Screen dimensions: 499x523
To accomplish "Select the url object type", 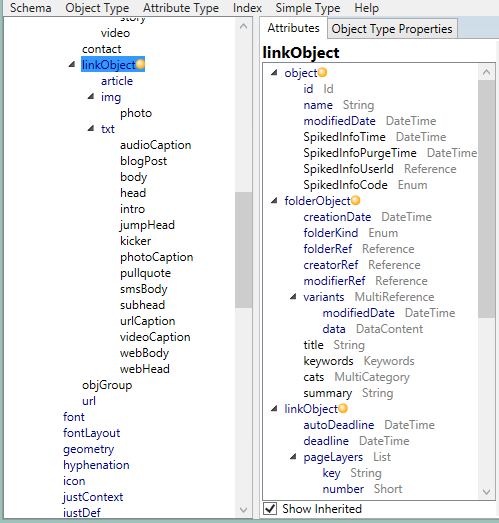I will (89, 401).
